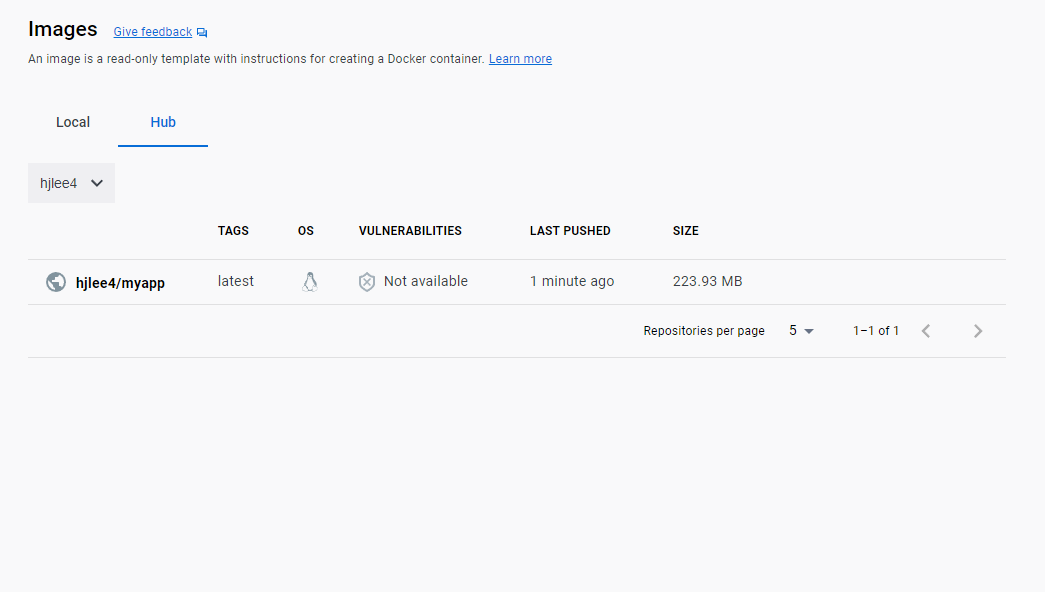This screenshot has width=1045, height=592.
Task: Click the LAST PUSHED column header
Action: tap(570, 231)
